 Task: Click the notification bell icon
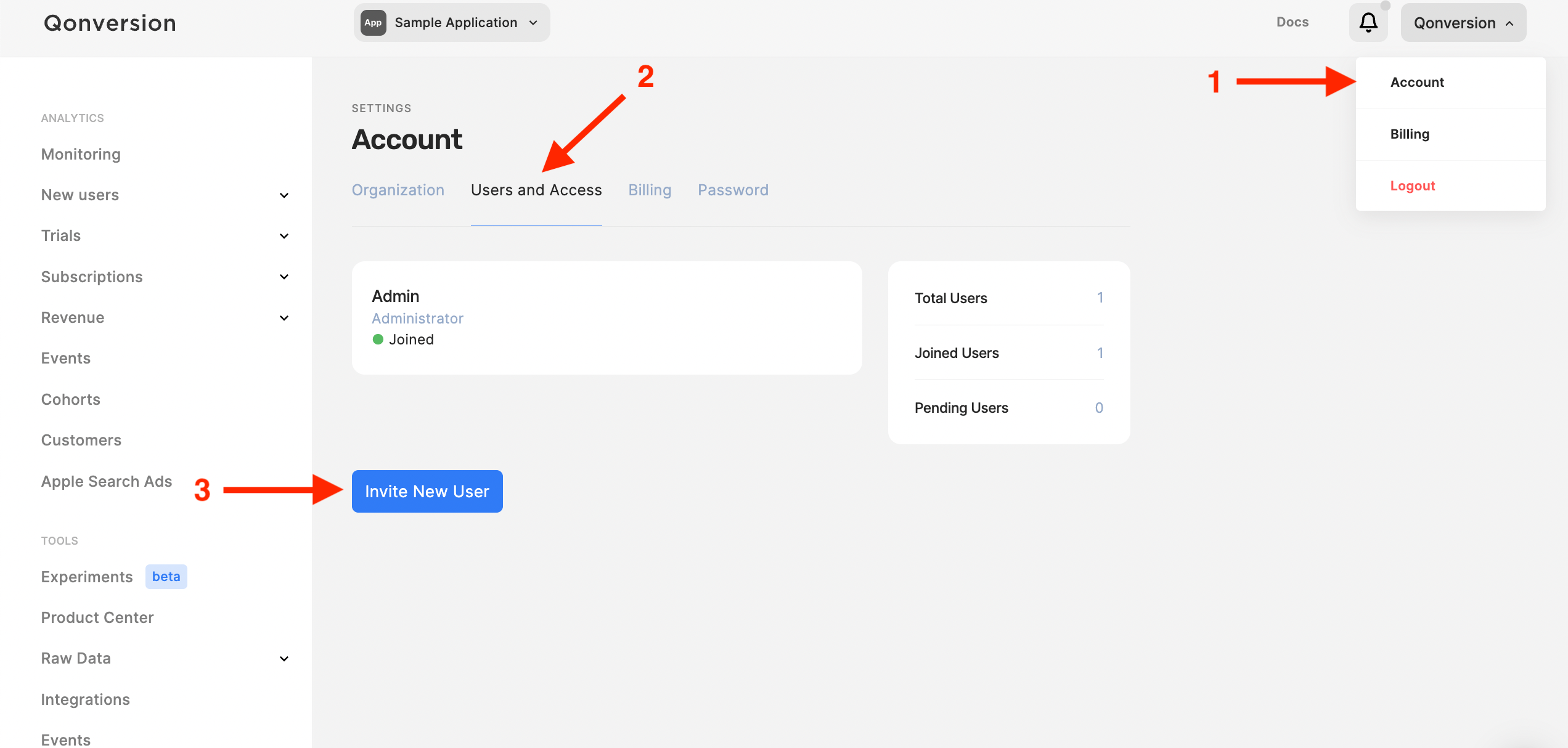1368,23
